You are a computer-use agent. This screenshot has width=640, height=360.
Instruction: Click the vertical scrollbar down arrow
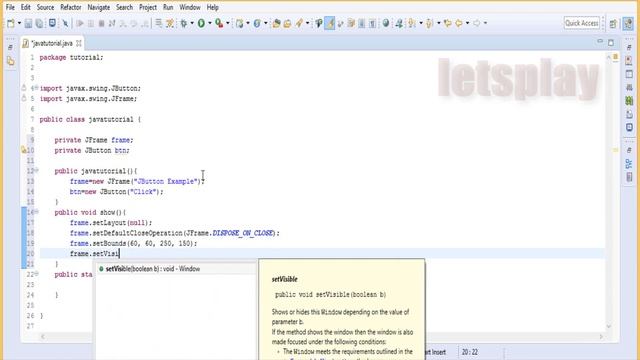609,326
